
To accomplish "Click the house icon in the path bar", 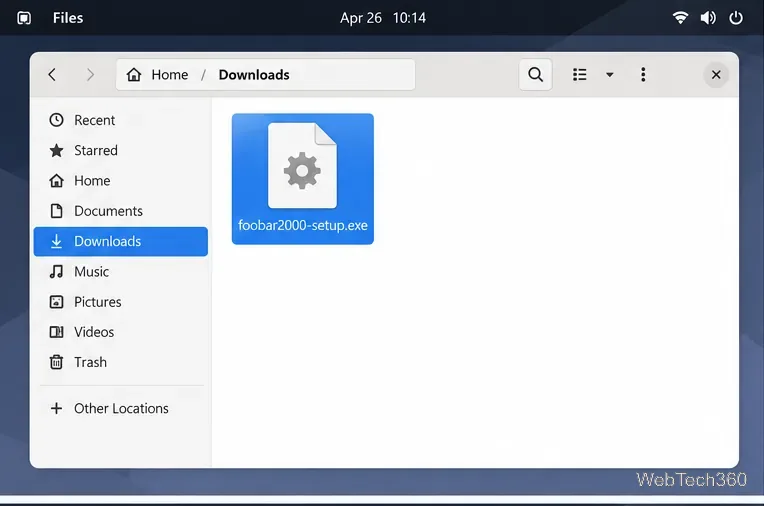I will tap(134, 75).
